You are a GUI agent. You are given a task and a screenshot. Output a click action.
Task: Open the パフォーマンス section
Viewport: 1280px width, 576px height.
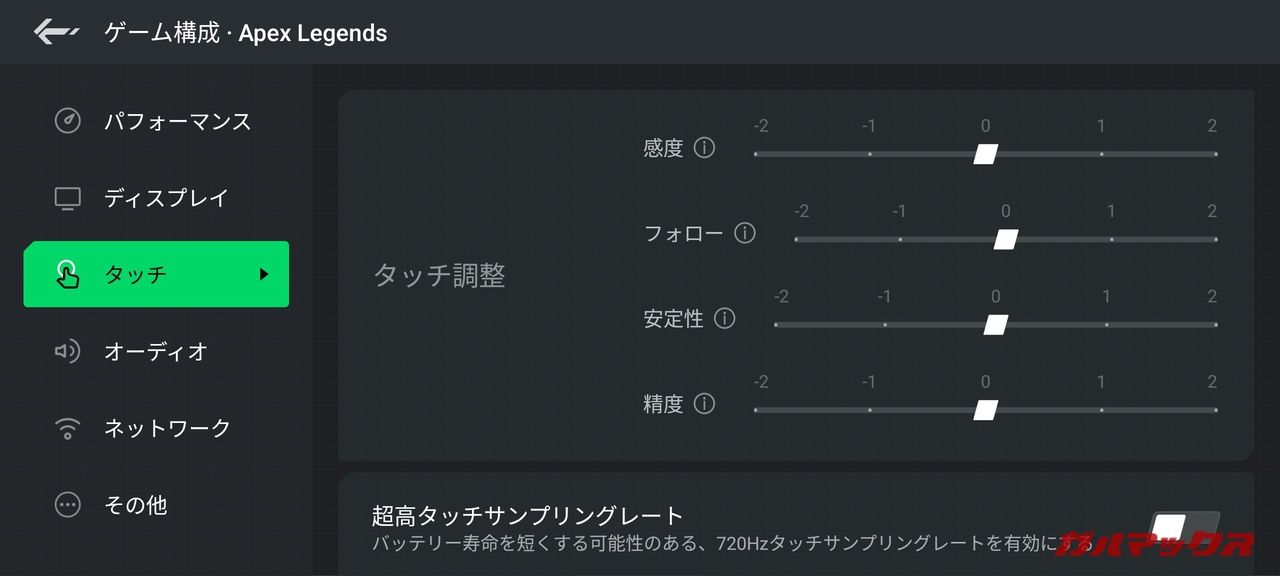178,122
